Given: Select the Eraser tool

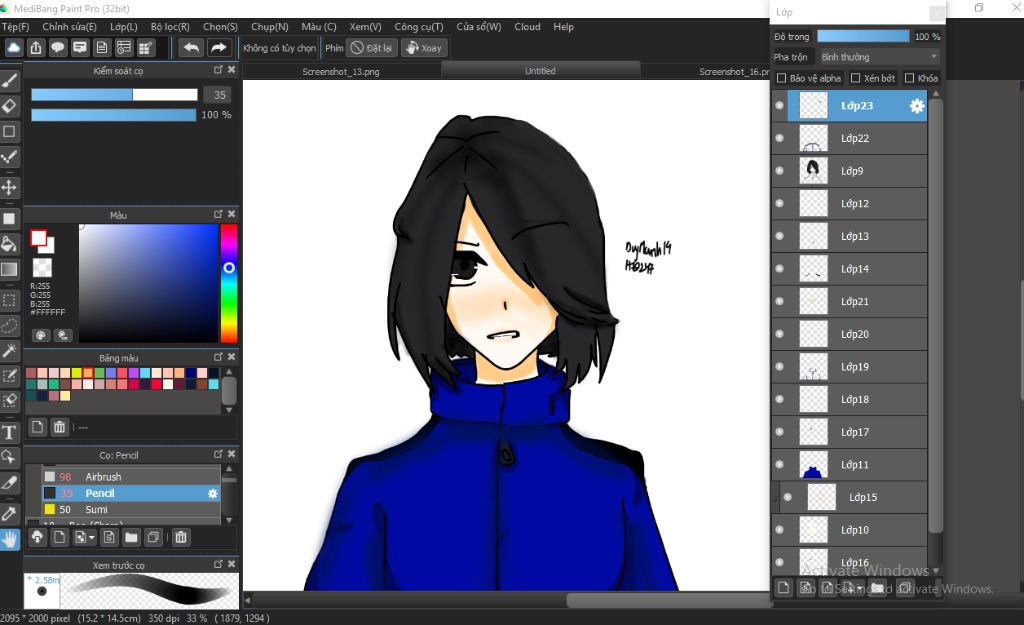Looking at the screenshot, I should (9, 106).
